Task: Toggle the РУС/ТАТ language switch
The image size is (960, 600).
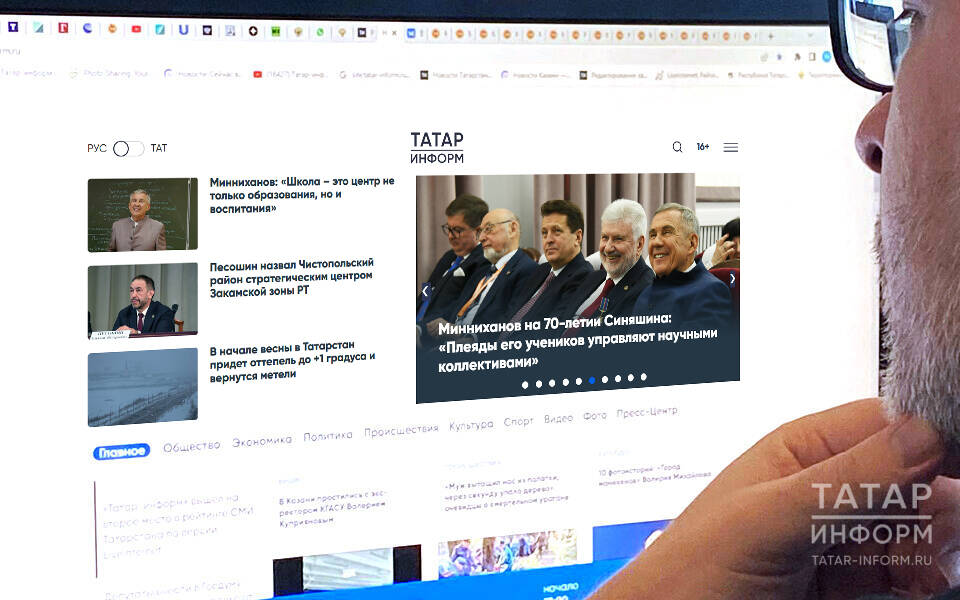Action: point(127,148)
